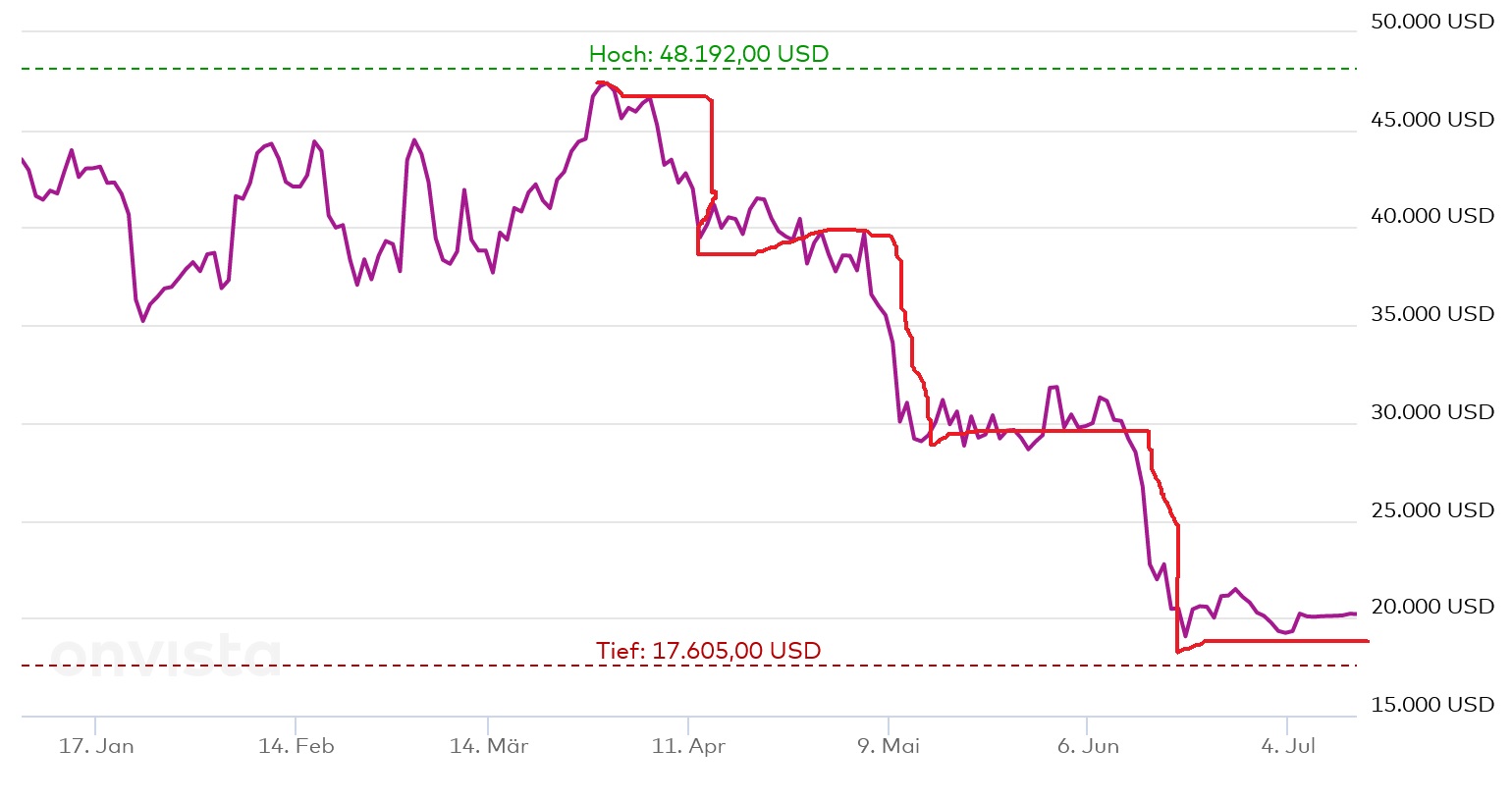Image resolution: width=1512 pixels, height=801 pixels.
Task: Select the 35.000 USD axis label
Action: 1432,314
